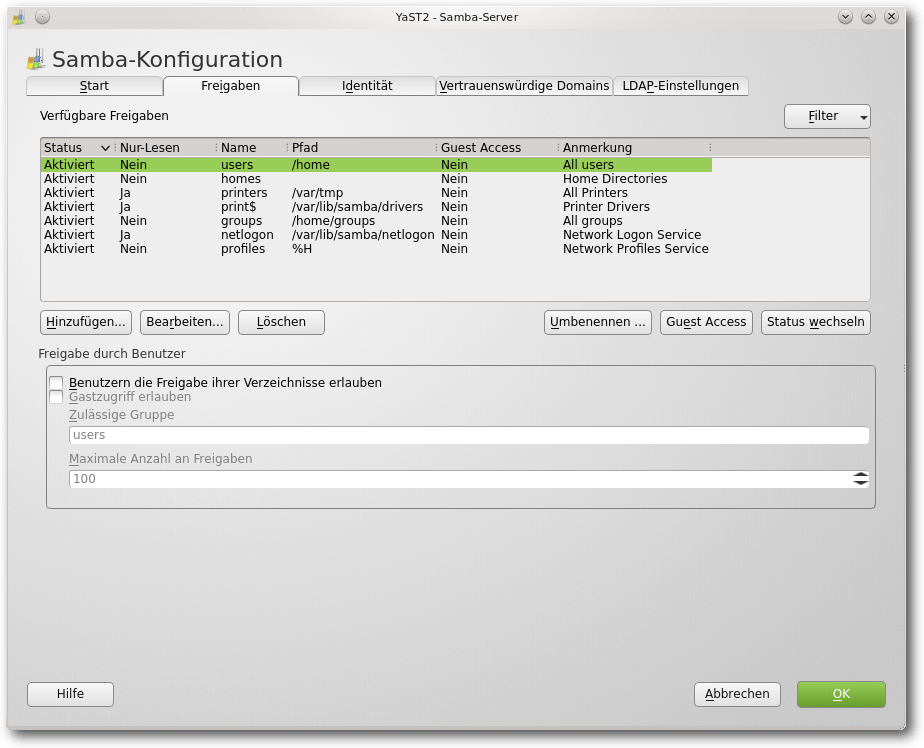Image resolution: width=924 pixels, height=748 pixels.
Task: Decrease the maximum shares value with the down arrow
Action: click(860, 483)
